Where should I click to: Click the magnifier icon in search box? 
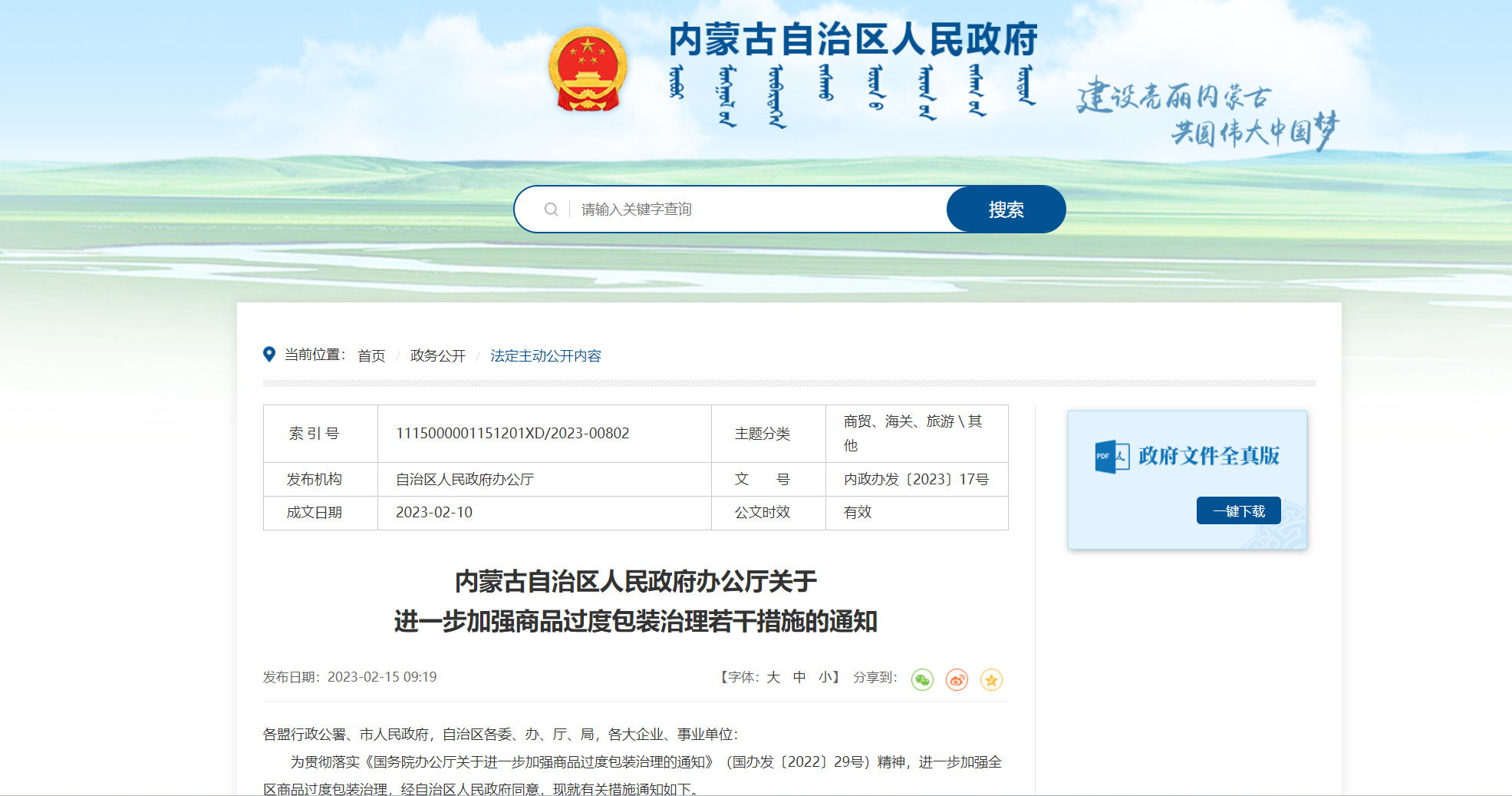pyautogui.click(x=551, y=210)
